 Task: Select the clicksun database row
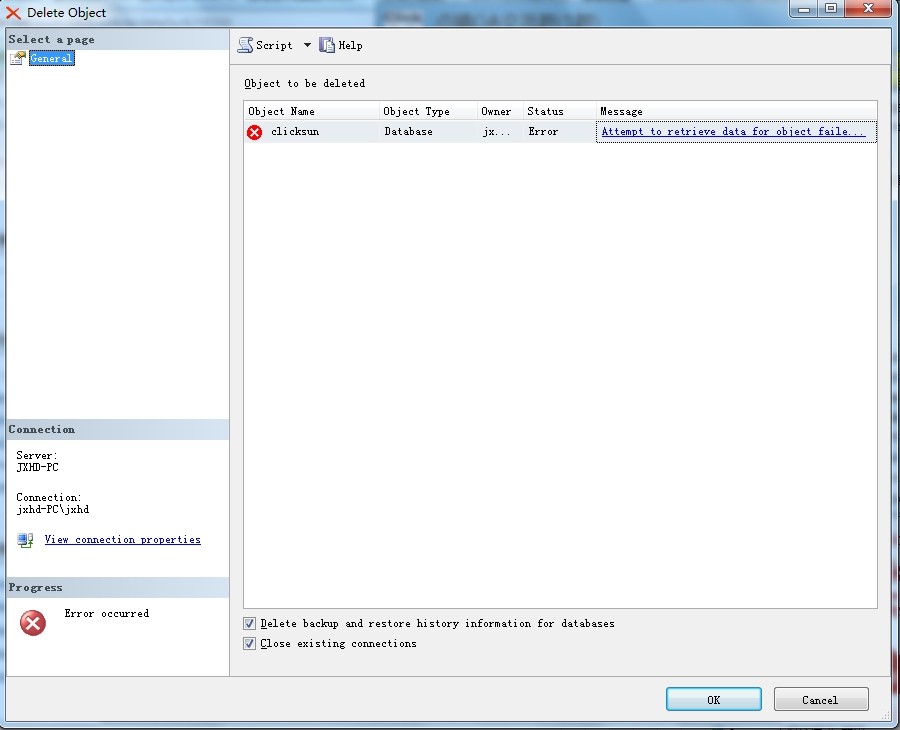295,132
